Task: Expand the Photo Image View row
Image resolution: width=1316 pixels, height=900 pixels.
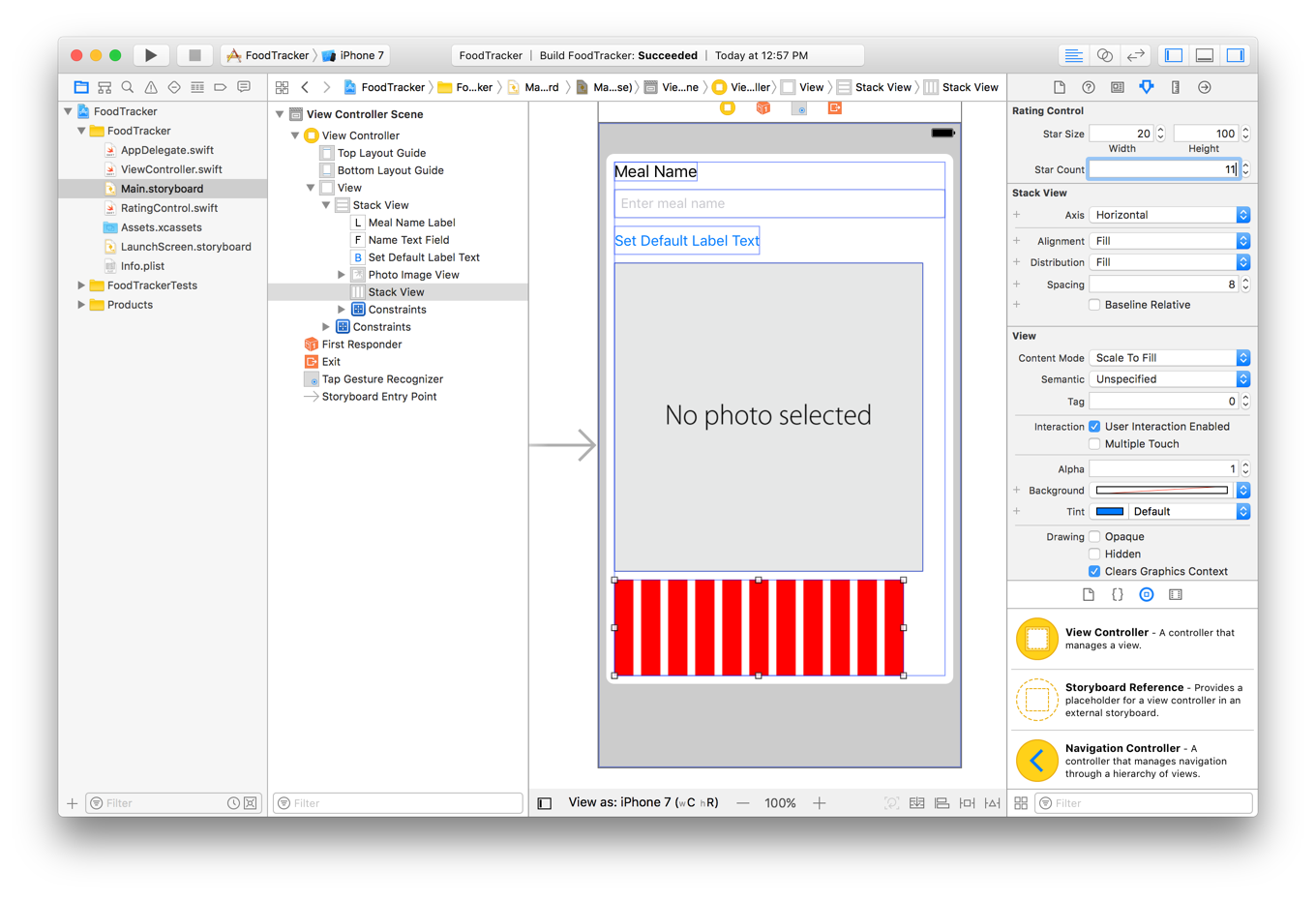Action: coord(342,275)
